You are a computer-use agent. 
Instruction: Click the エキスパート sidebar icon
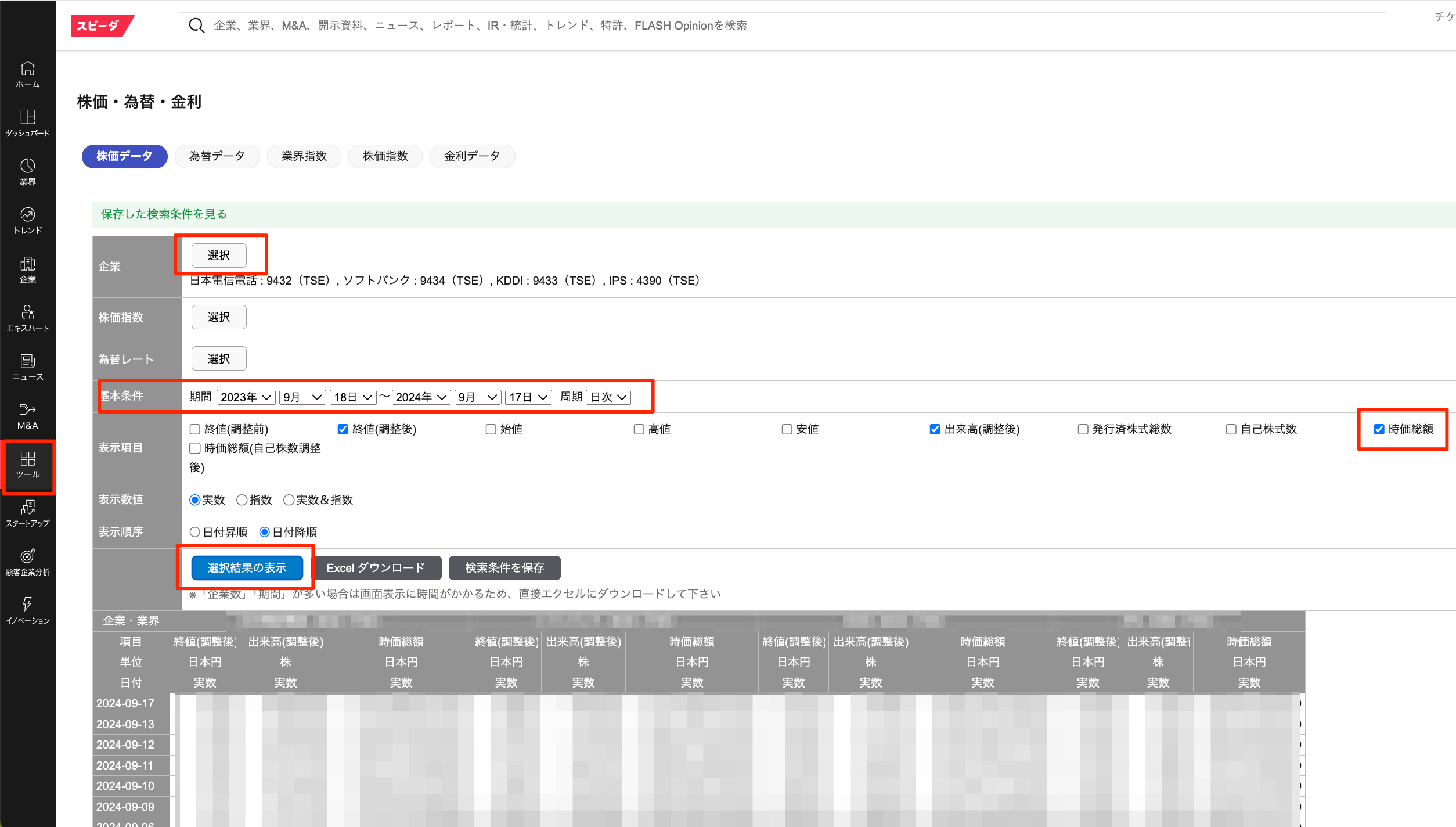27,318
